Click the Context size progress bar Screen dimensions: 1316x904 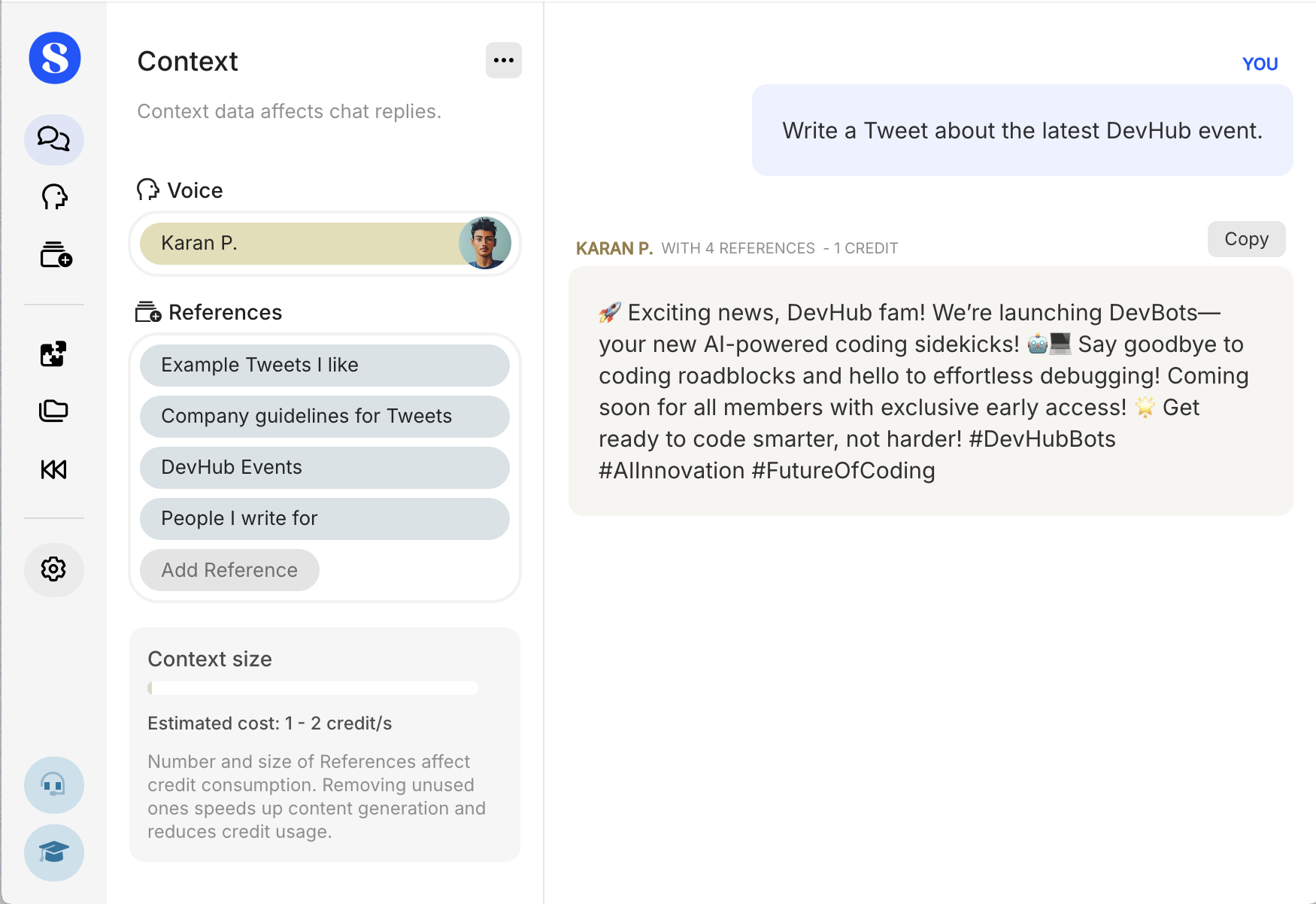tap(313, 688)
